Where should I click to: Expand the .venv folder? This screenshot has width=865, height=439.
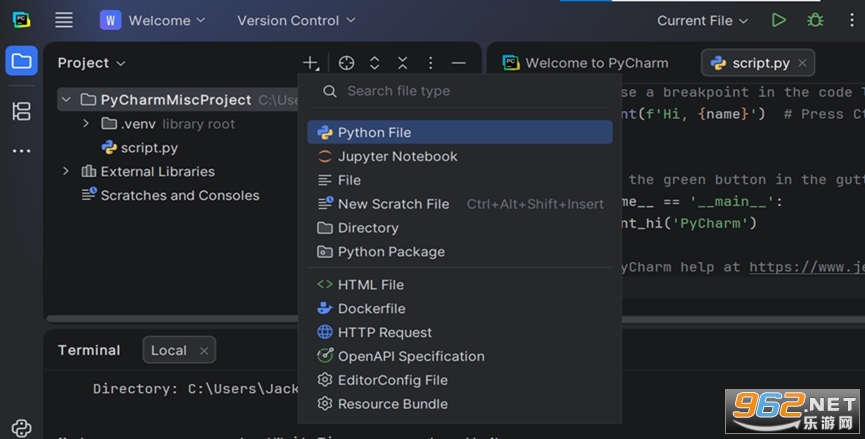[x=86, y=124]
